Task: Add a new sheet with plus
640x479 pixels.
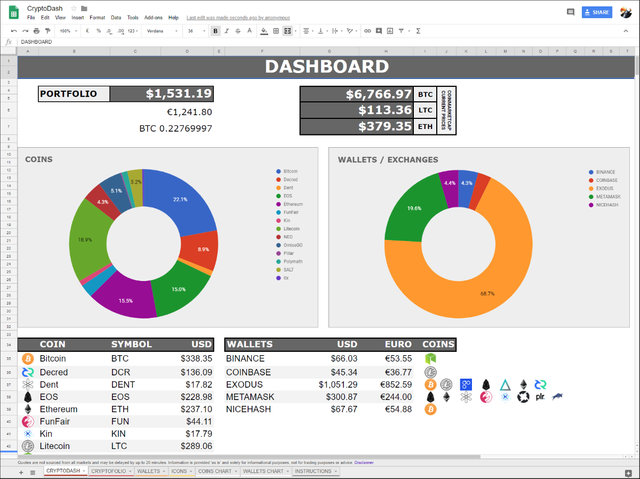Action: point(21,472)
